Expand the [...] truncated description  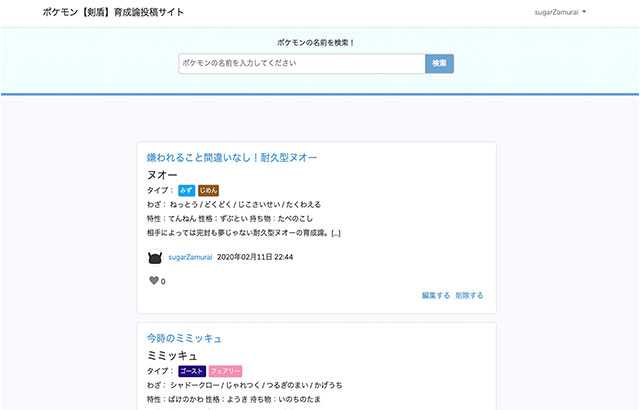336,233
